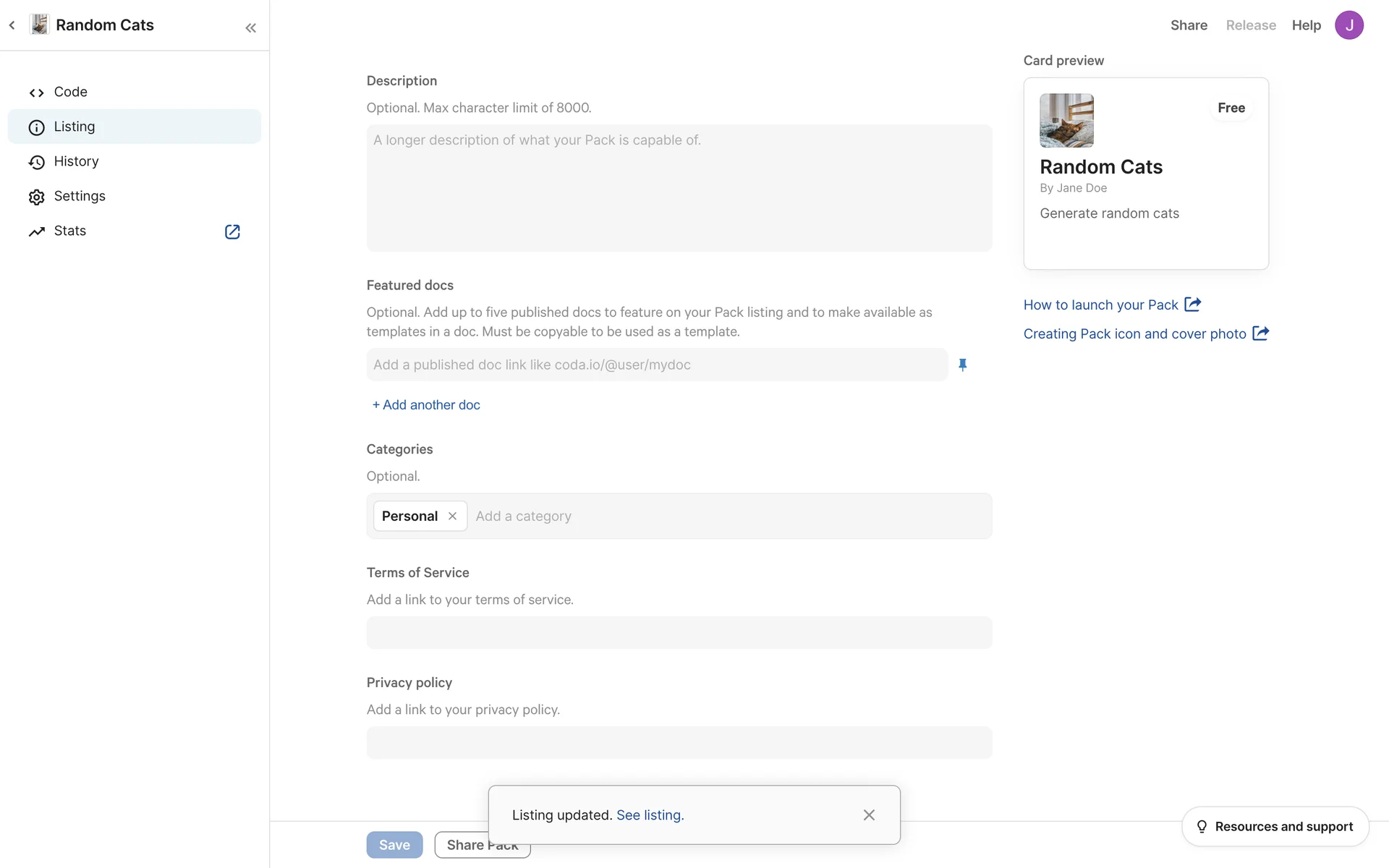This screenshot has width=1389, height=868.
Task: Click the pin icon next to featured doc
Action: [x=962, y=365]
